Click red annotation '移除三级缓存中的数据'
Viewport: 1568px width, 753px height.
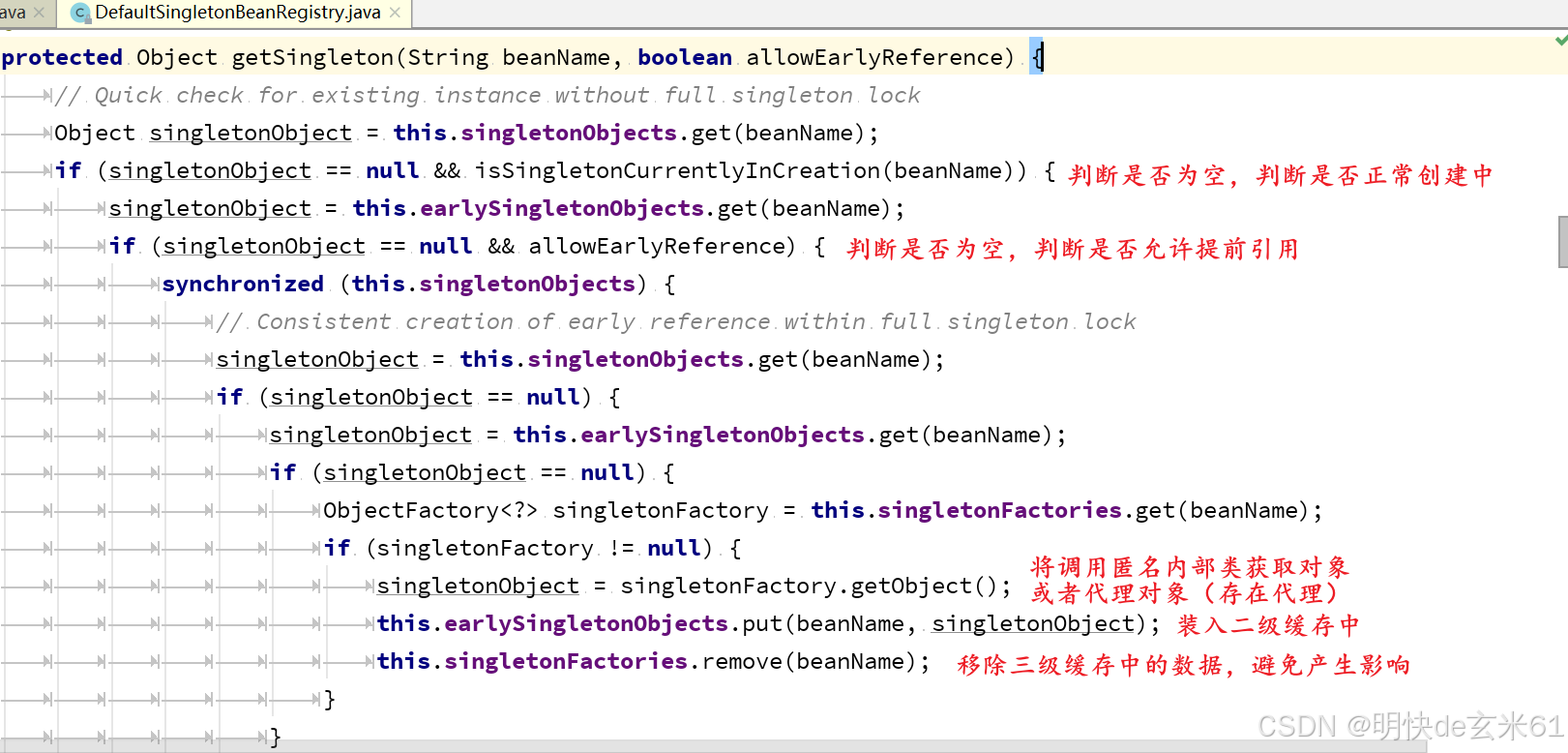[1089, 665]
